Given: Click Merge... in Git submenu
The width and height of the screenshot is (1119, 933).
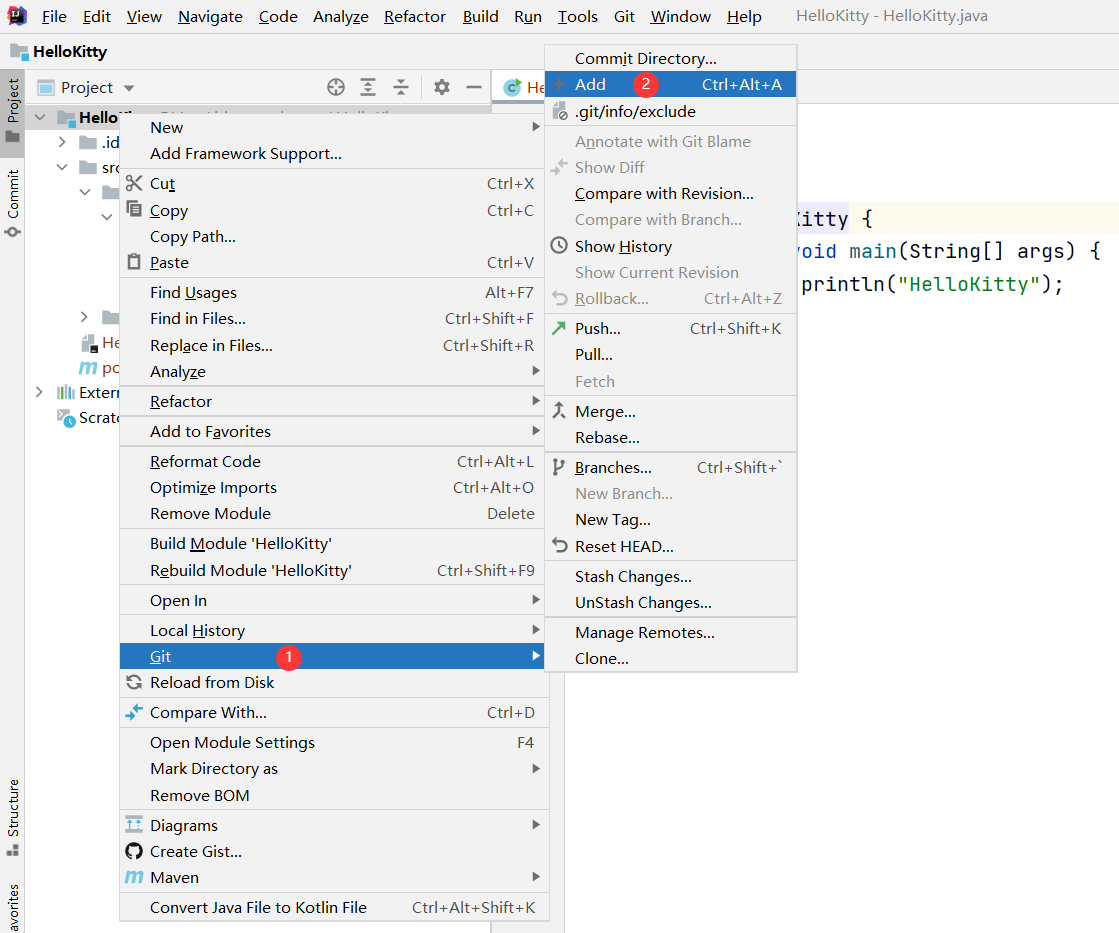Looking at the screenshot, I should pos(670,412).
